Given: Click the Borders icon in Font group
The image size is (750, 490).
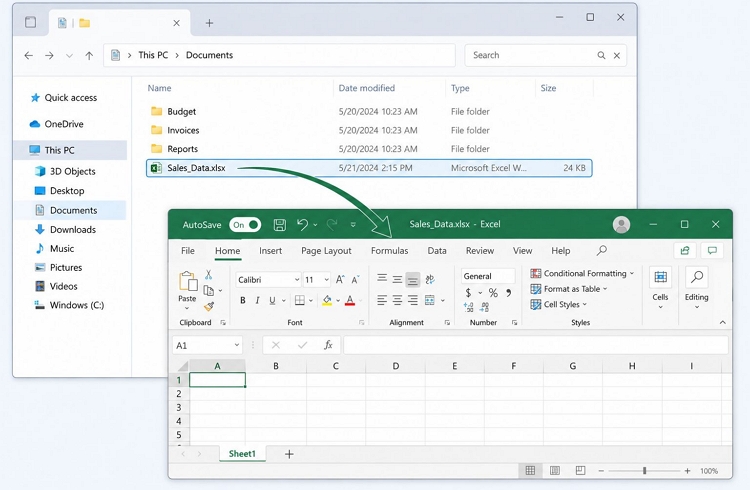Looking at the screenshot, I should (x=300, y=301).
